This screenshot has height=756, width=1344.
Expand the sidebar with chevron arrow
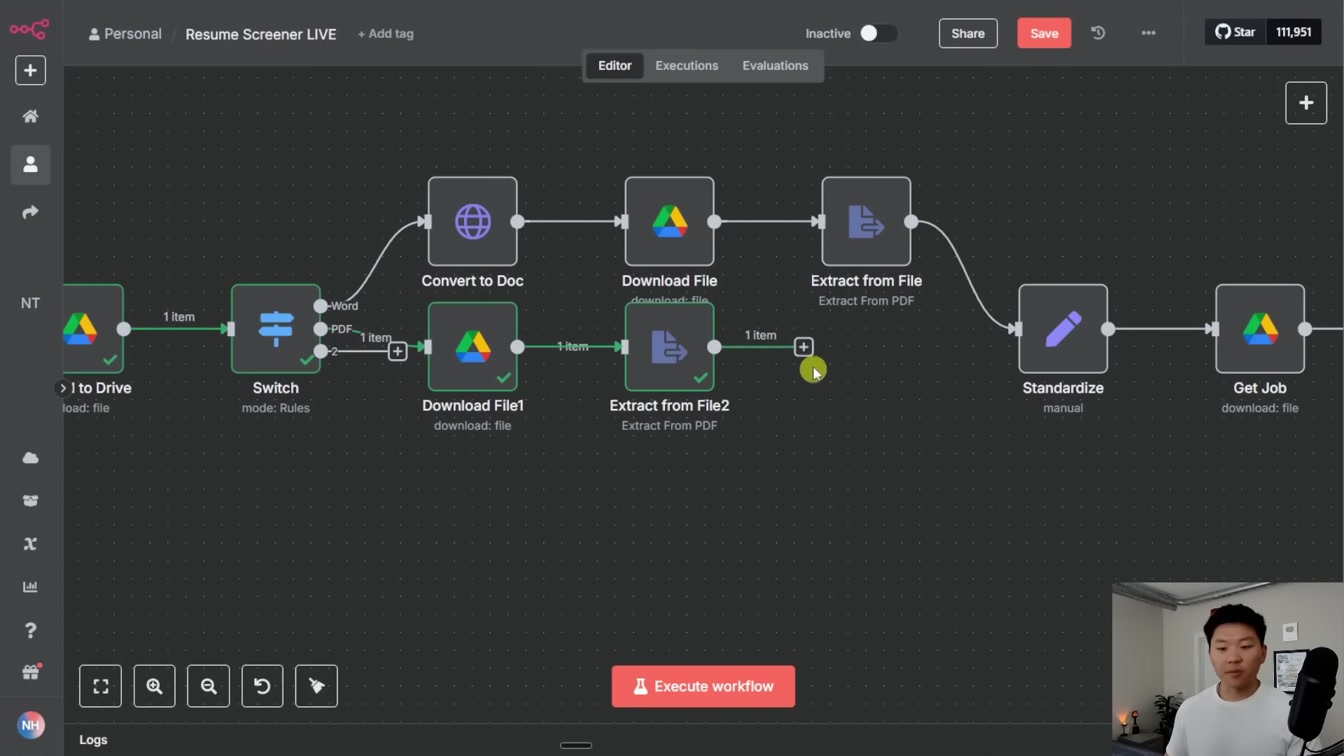point(63,388)
